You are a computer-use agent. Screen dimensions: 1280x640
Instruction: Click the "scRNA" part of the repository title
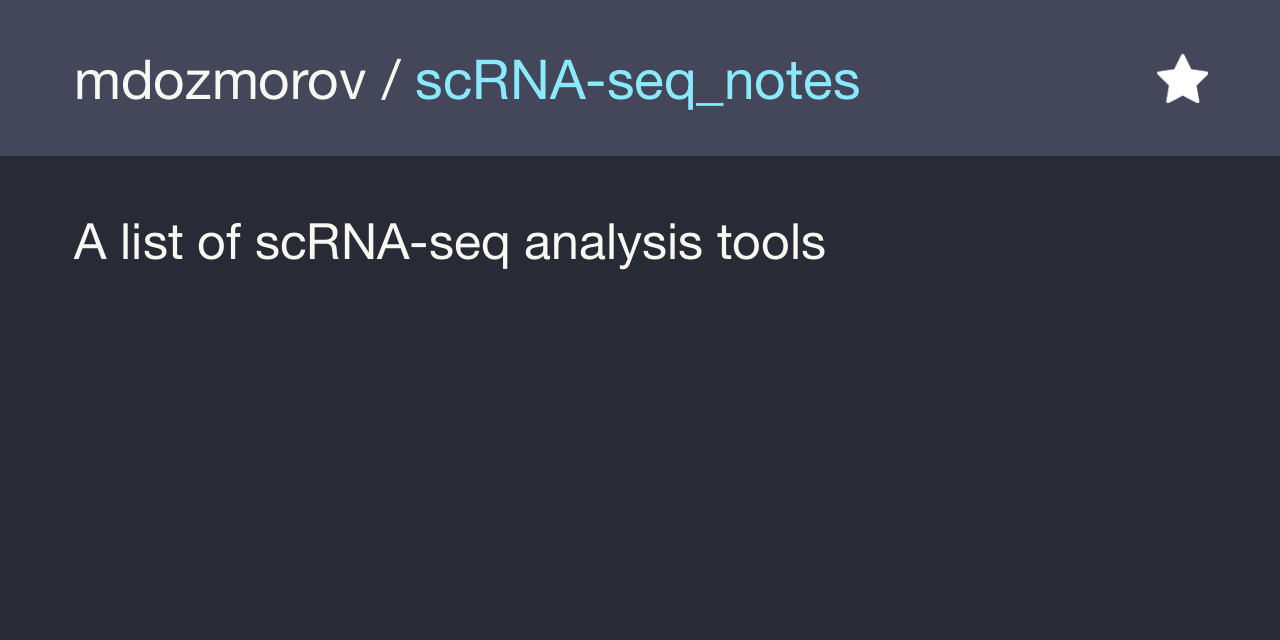pos(498,82)
